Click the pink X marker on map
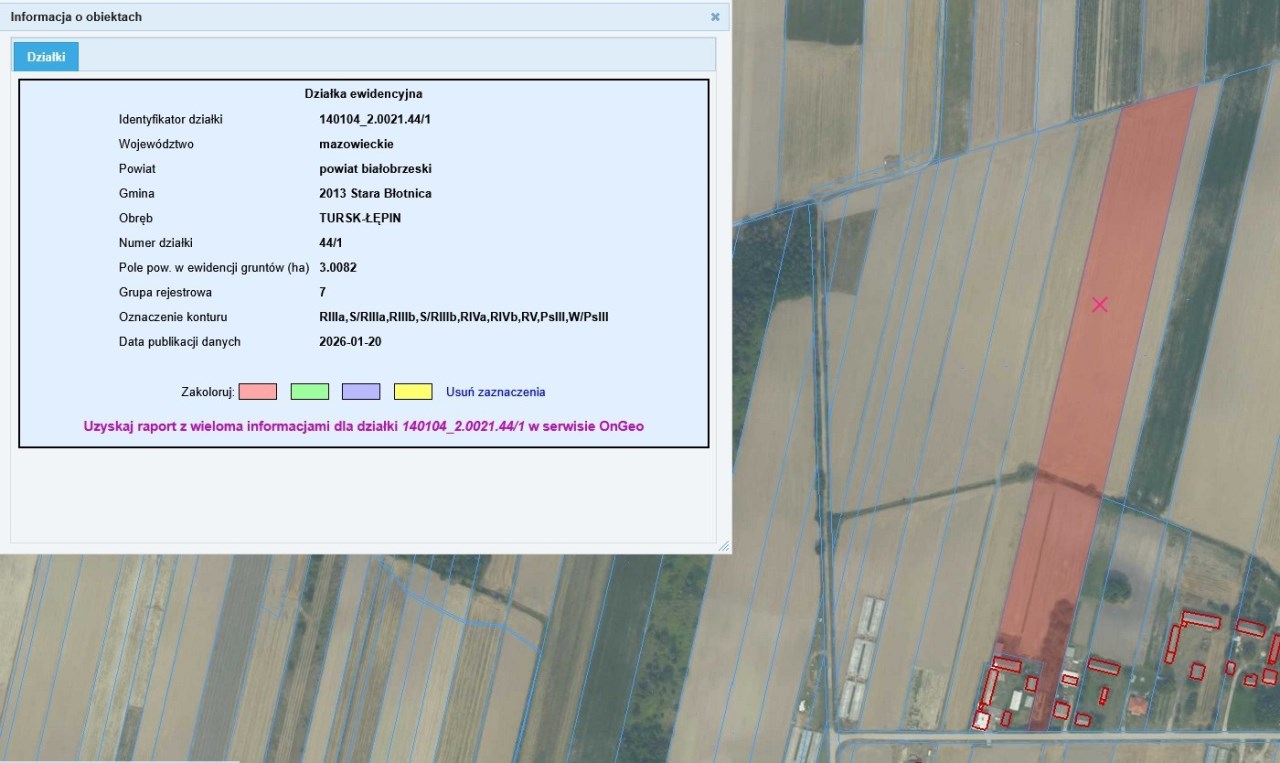 tap(1100, 305)
